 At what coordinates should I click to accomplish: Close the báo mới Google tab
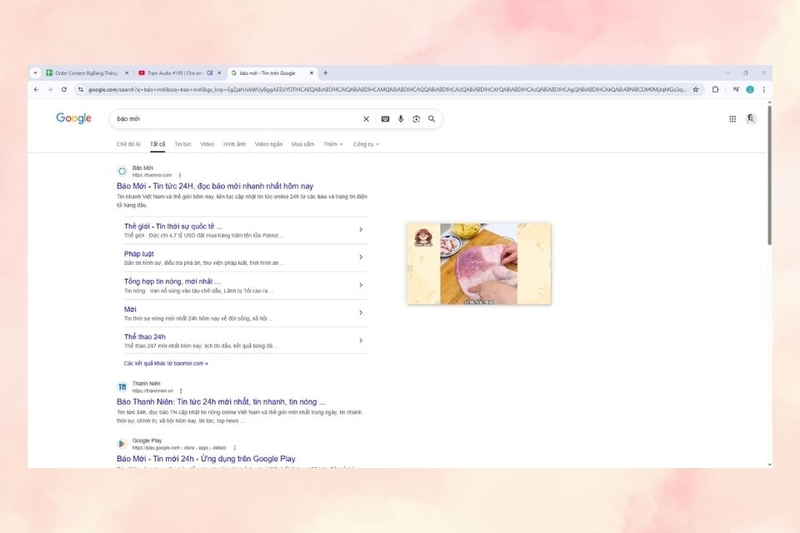[x=311, y=73]
